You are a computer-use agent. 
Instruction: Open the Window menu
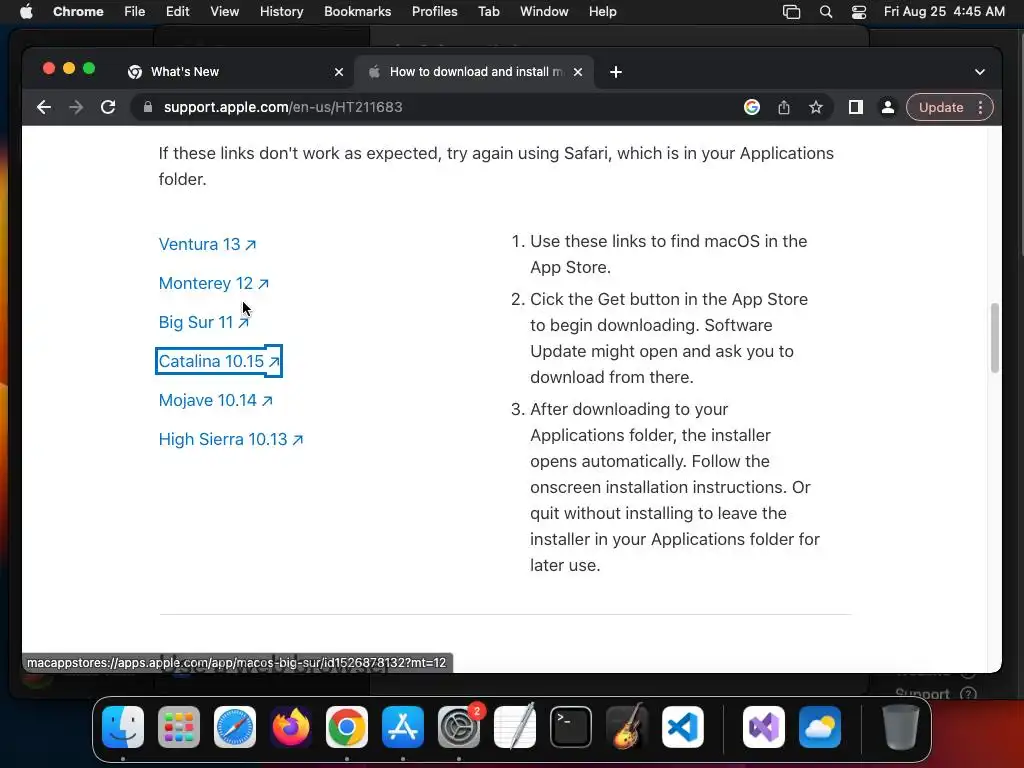pyautogui.click(x=544, y=12)
